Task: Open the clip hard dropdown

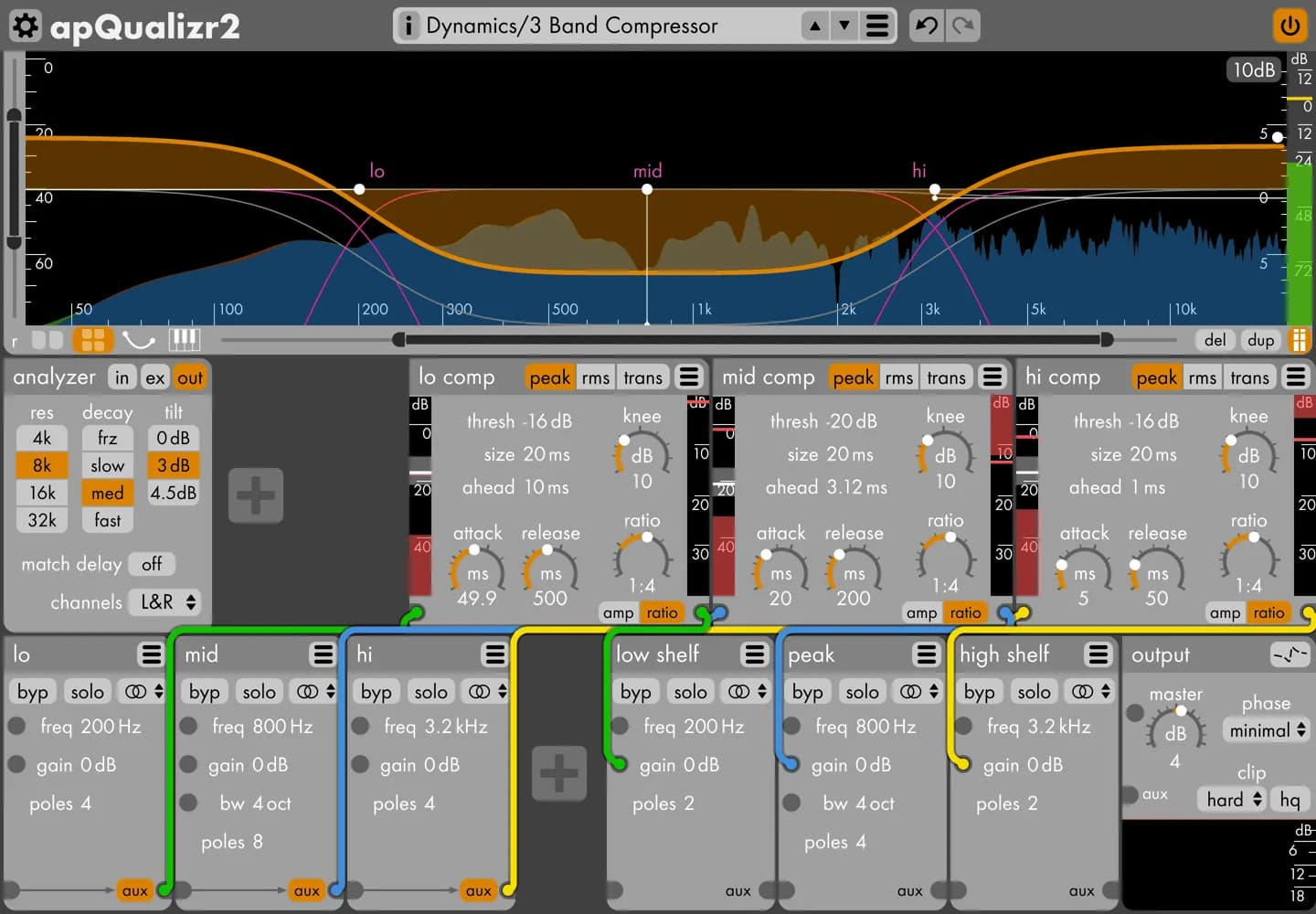Action: (1233, 800)
